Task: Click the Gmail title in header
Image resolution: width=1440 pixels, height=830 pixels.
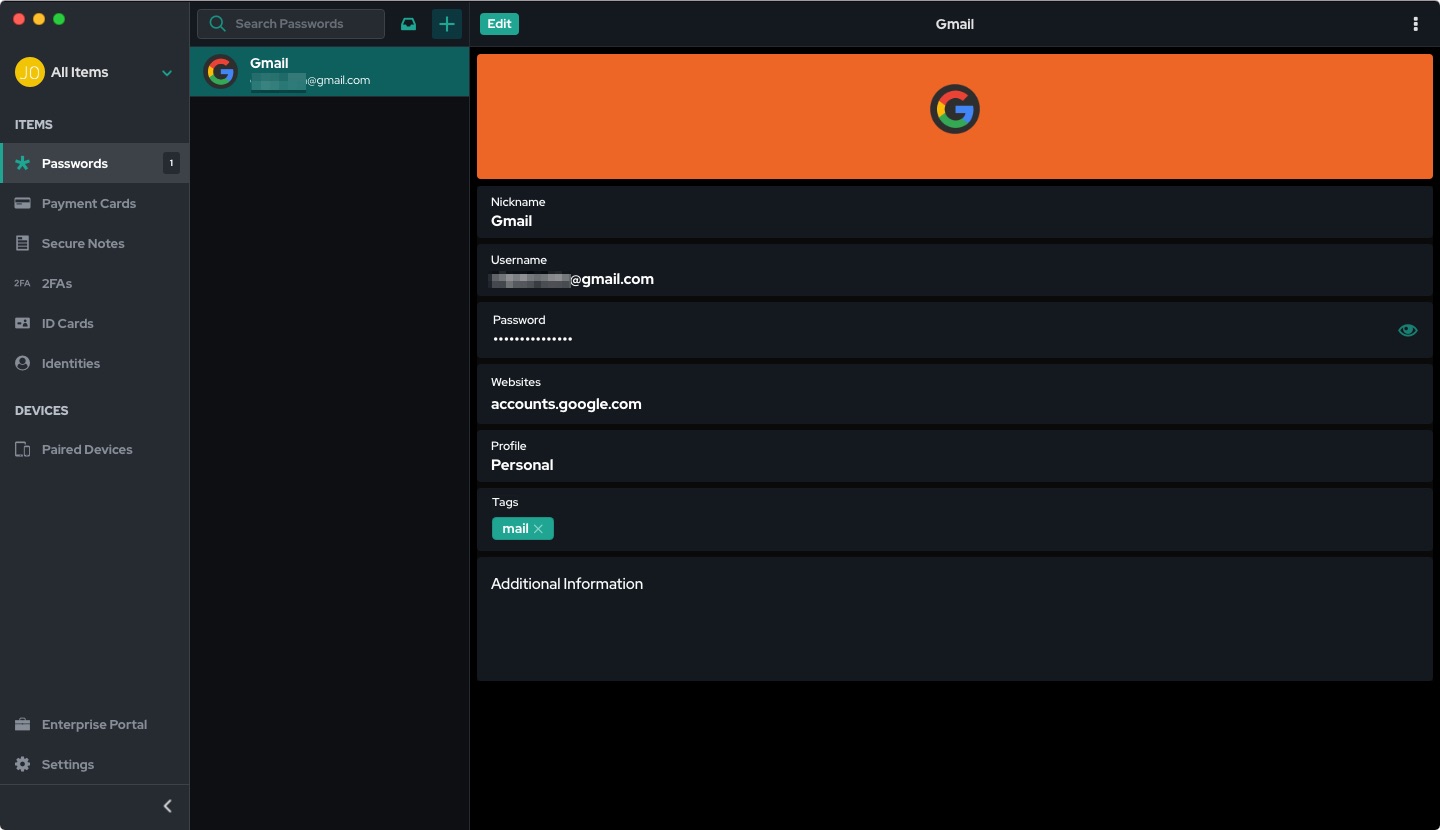Action: (955, 24)
